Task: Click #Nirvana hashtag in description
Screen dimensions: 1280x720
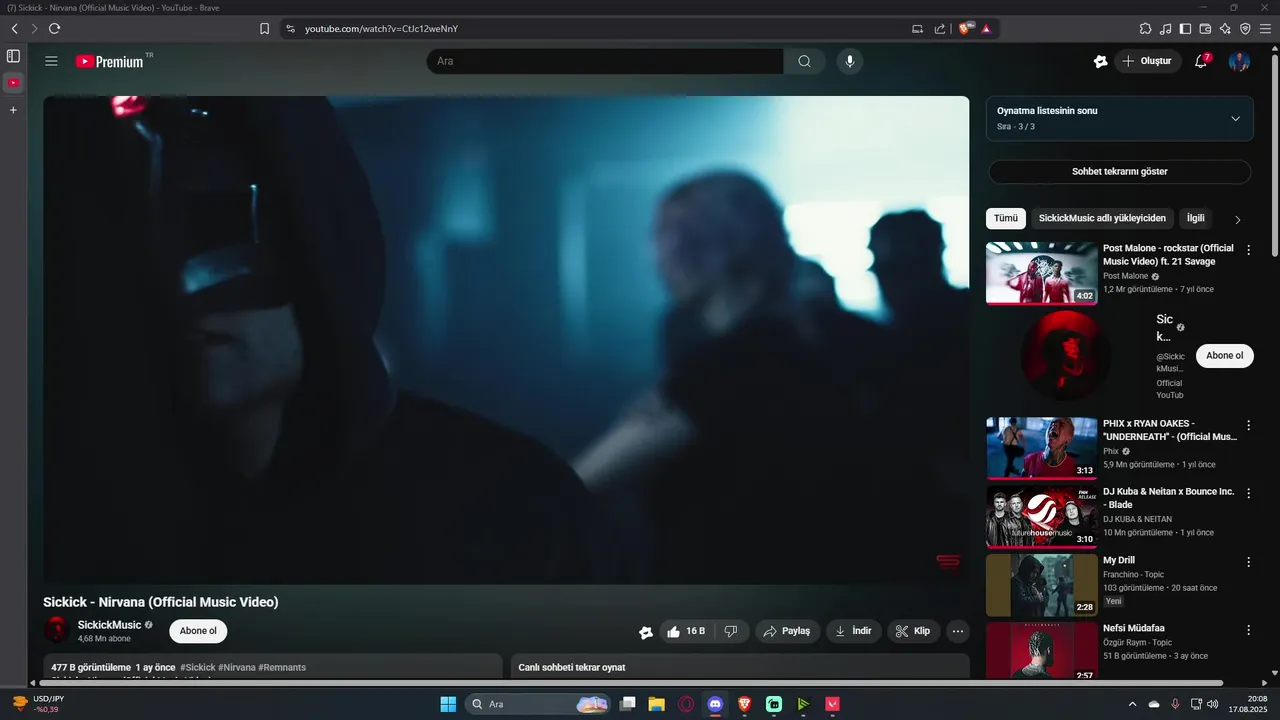Action: (237, 667)
